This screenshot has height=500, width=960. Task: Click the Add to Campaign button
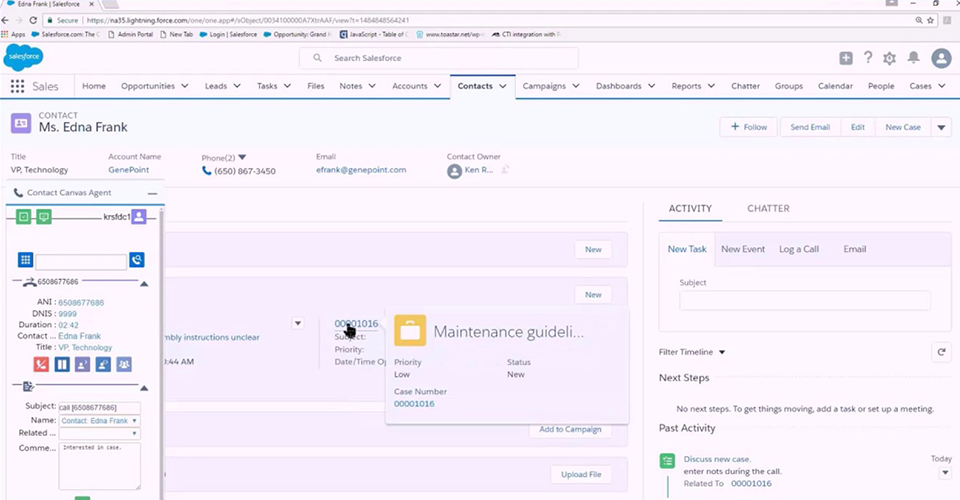click(x=570, y=430)
